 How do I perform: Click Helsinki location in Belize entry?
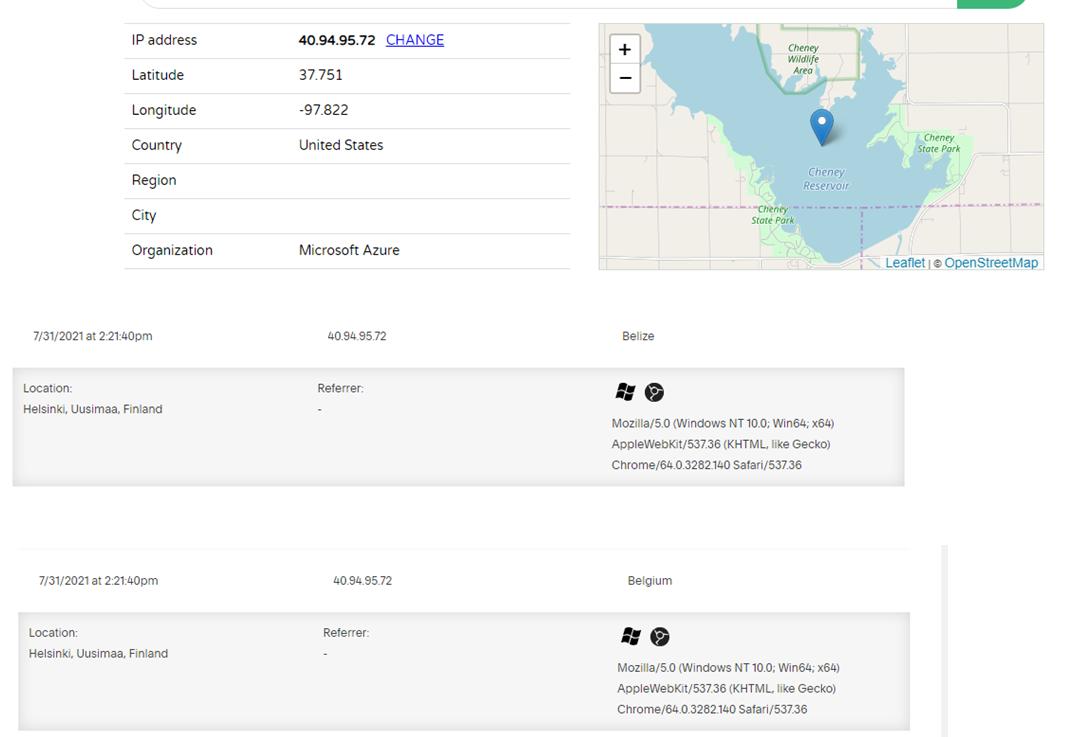point(93,409)
